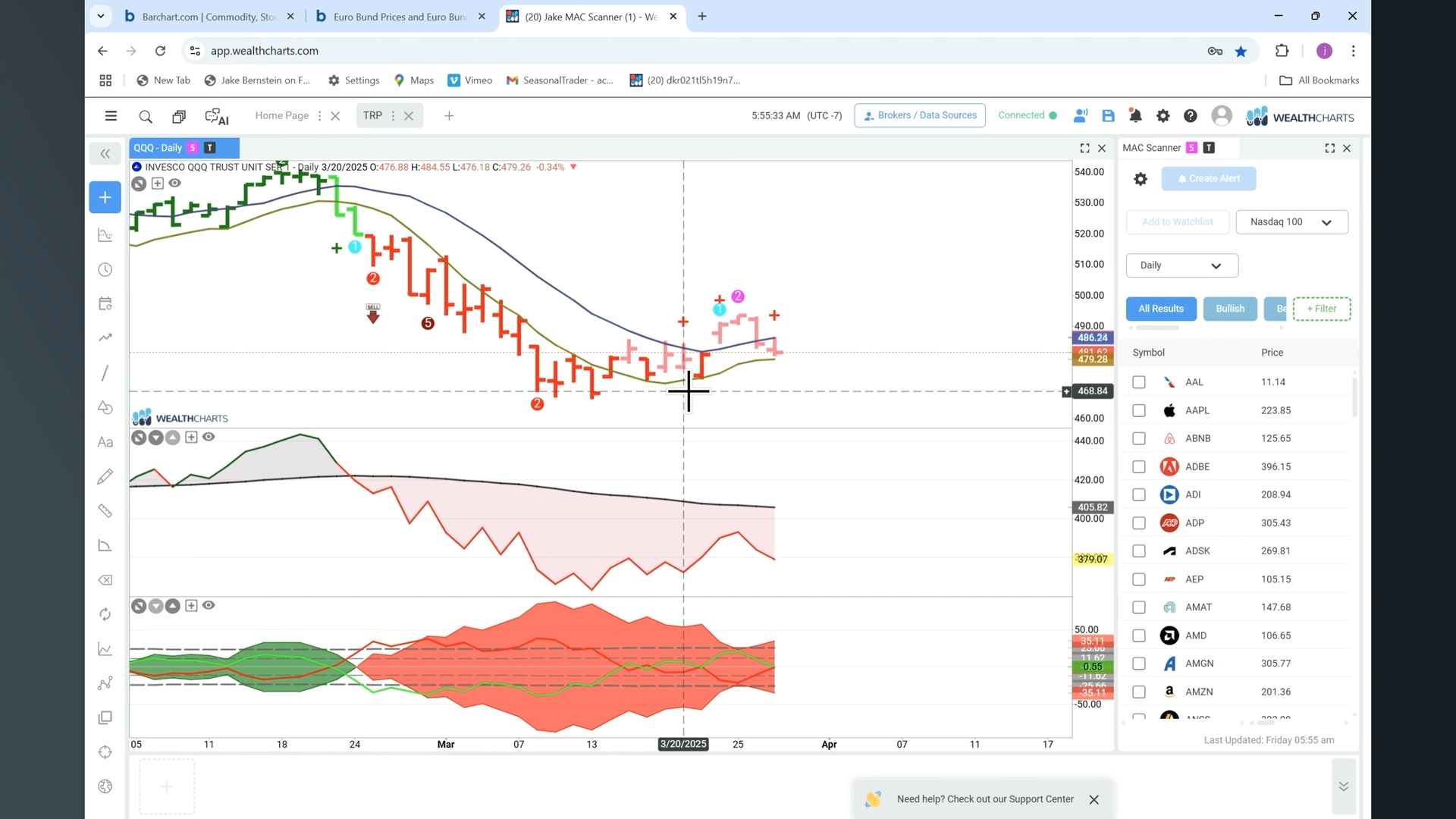Select the eraser delete tool
1456x819 pixels.
click(105, 580)
